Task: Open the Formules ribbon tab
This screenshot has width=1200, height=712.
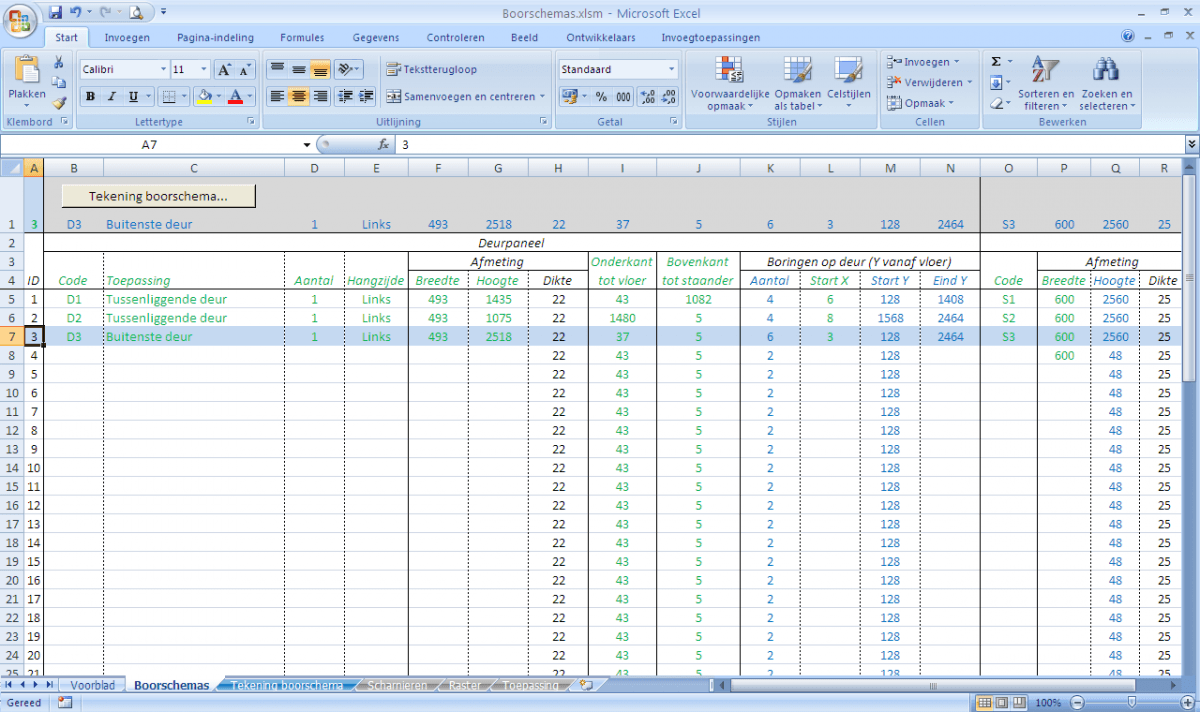Action: pyautogui.click(x=302, y=38)
